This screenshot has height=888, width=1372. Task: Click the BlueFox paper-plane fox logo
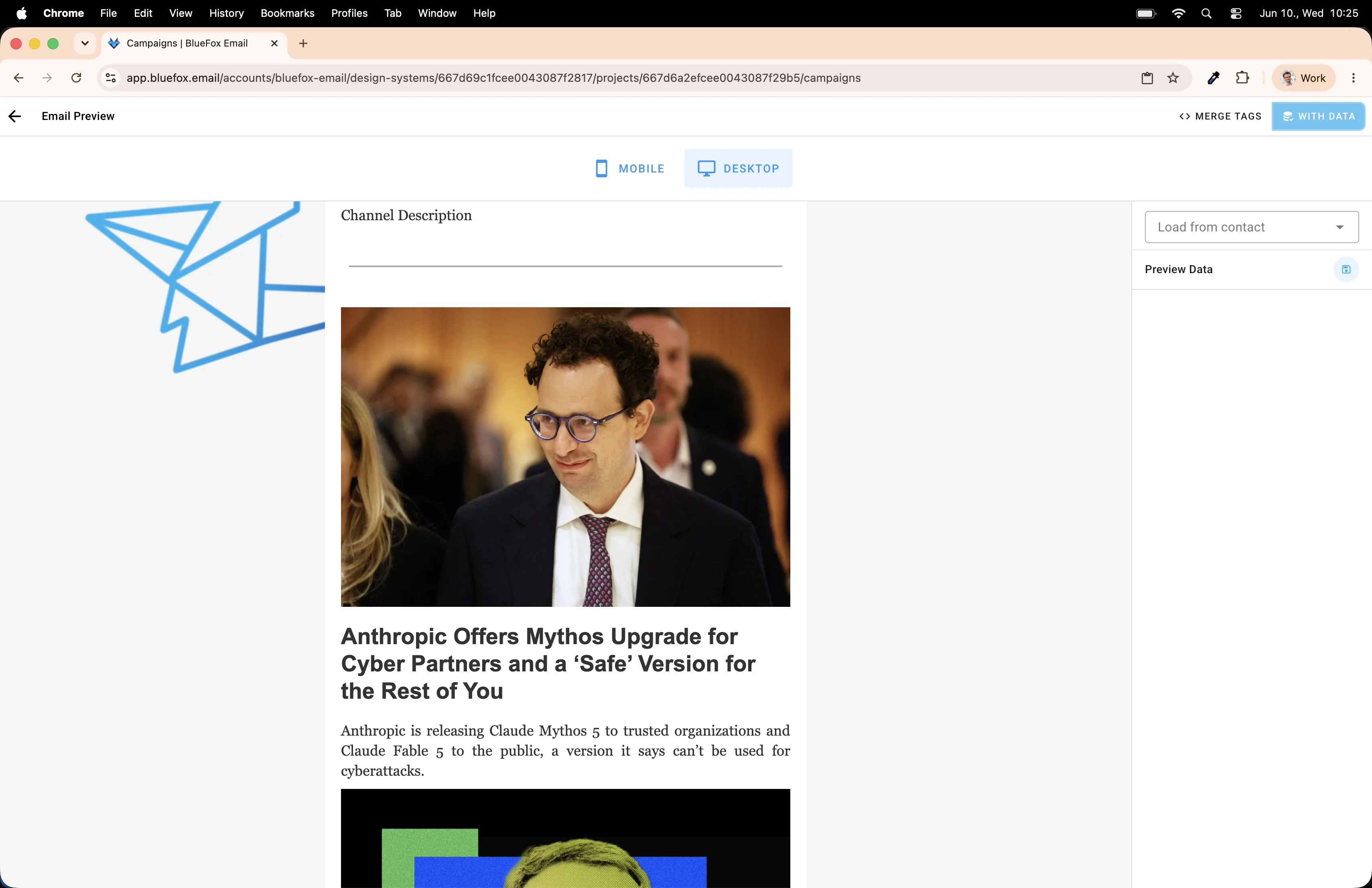[205, 286]
